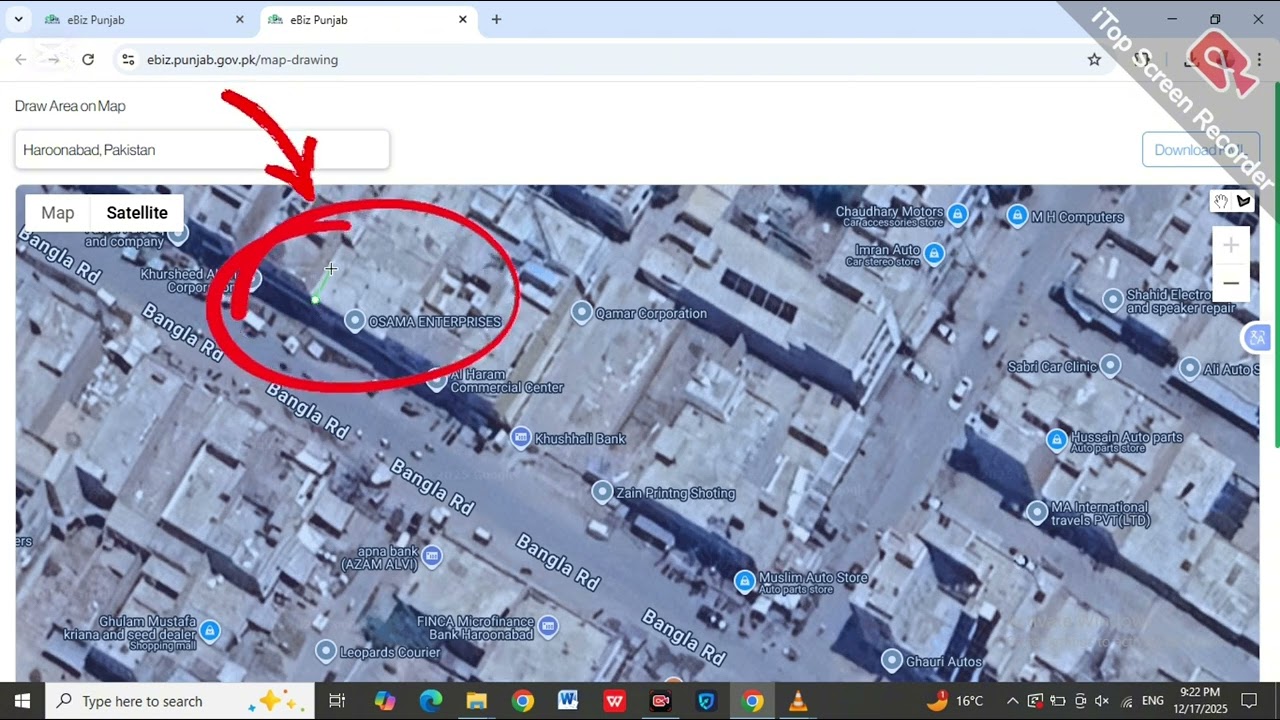The height and width of the screenshot is (720, 1280).
Task: Click the Khushhali Bank map marker
Action: [520, 438]
